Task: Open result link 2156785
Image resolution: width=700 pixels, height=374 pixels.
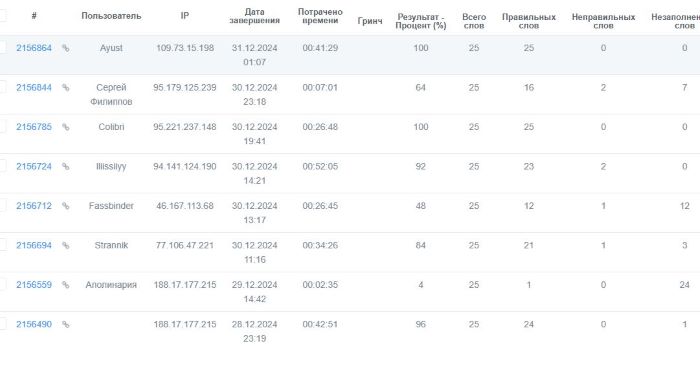Action: click(x=34, y=127)
